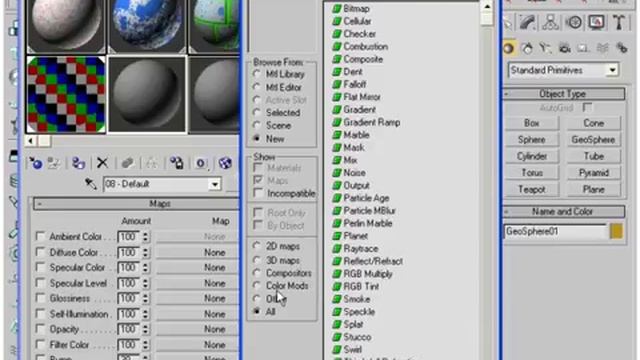Click Diffuse Color None map button
The height and width of the screenshot is (360, 640).
pyautogui.click(x=198, y=253)
